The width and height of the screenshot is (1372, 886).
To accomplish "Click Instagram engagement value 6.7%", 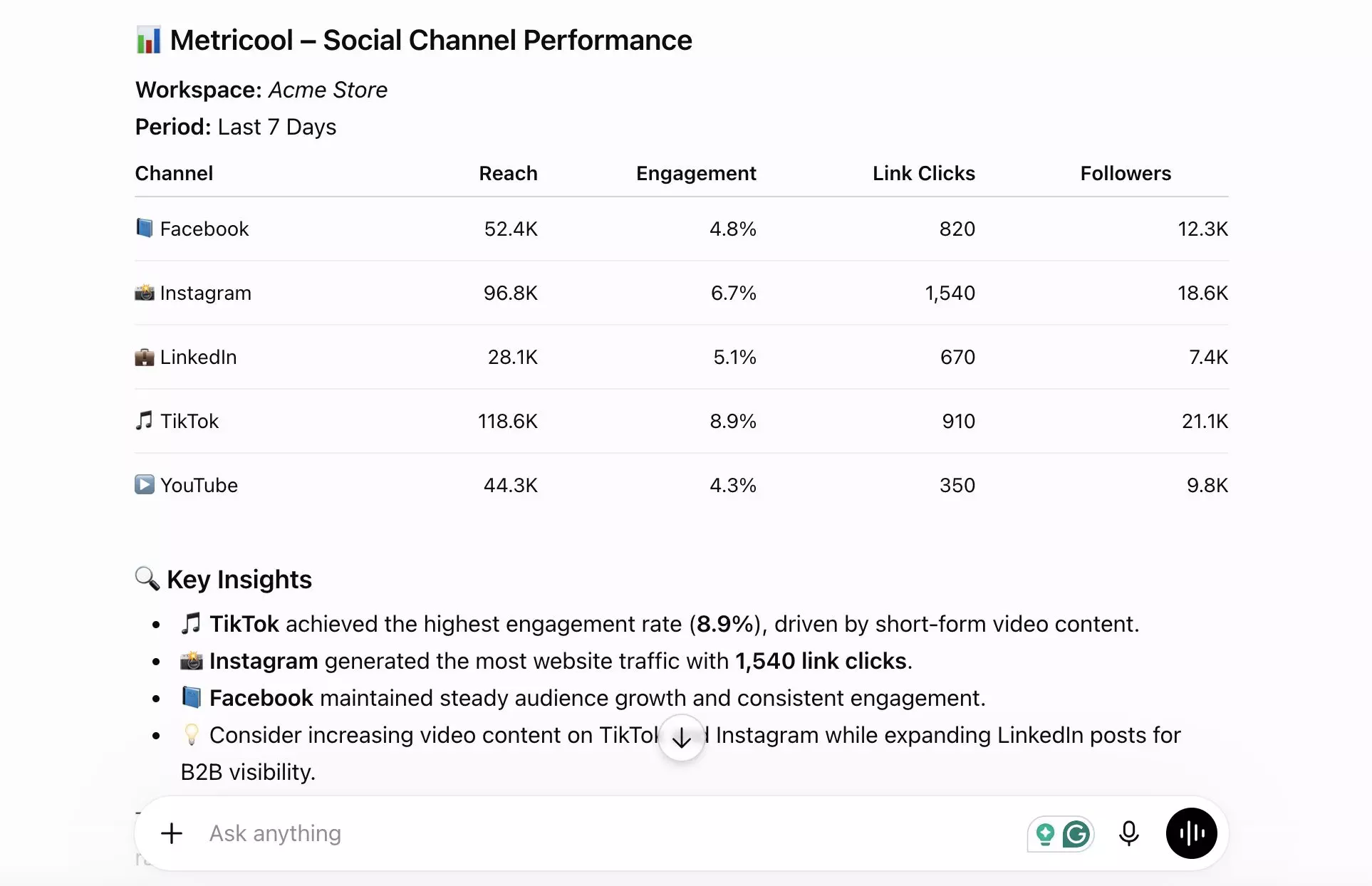I will click(x=734, y=293).
